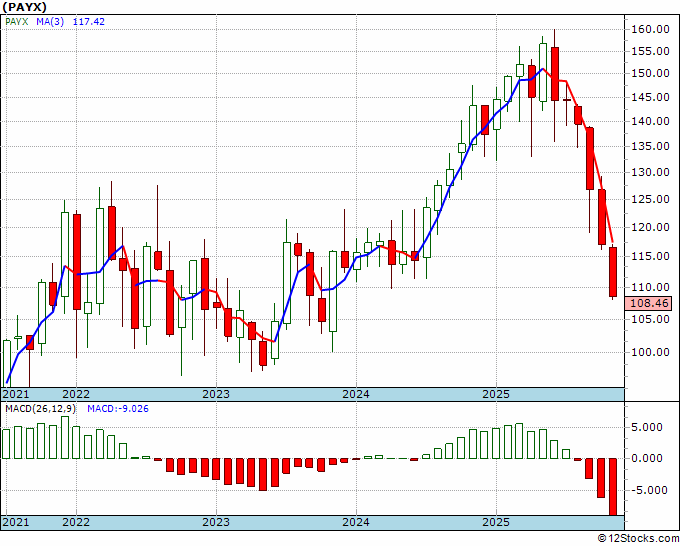Click the 0.000 MACD axis label
680x546 pixels.
(647, 458)
